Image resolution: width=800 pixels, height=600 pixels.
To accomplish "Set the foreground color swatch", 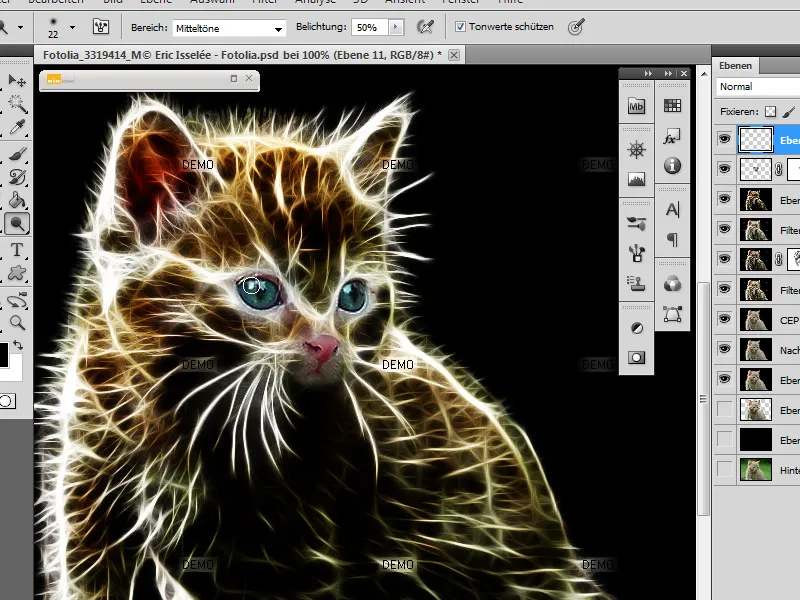I will pyautogui.click(x=3, y=355).
